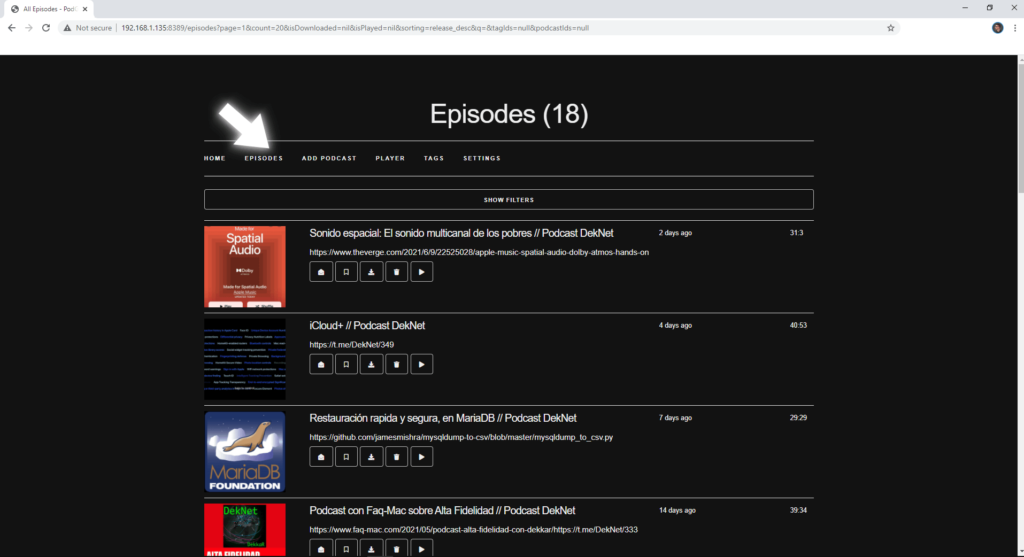Open the Player menu item

(390, 158)
